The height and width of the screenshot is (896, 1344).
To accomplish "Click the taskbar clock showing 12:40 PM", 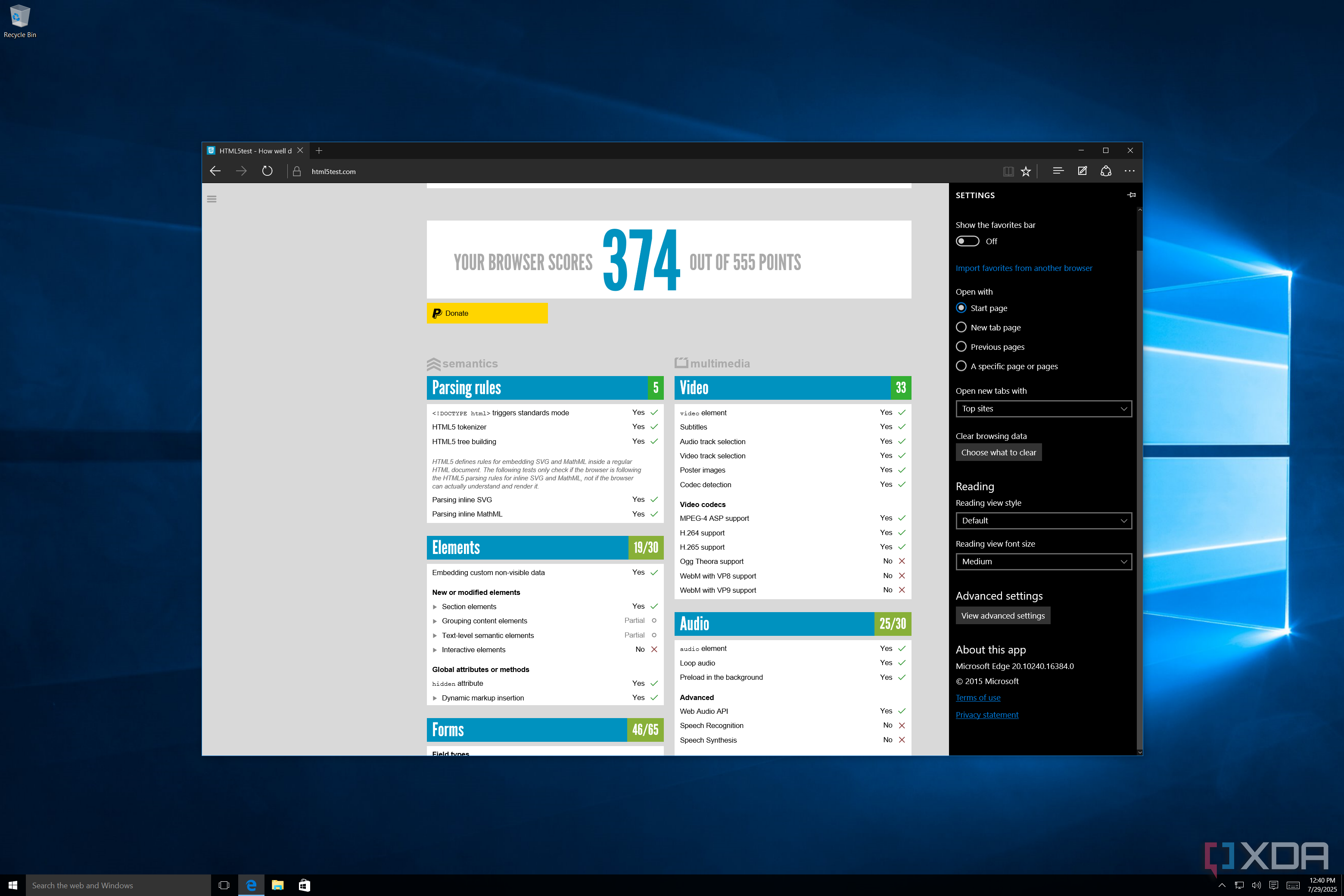I will (1322, 884).
